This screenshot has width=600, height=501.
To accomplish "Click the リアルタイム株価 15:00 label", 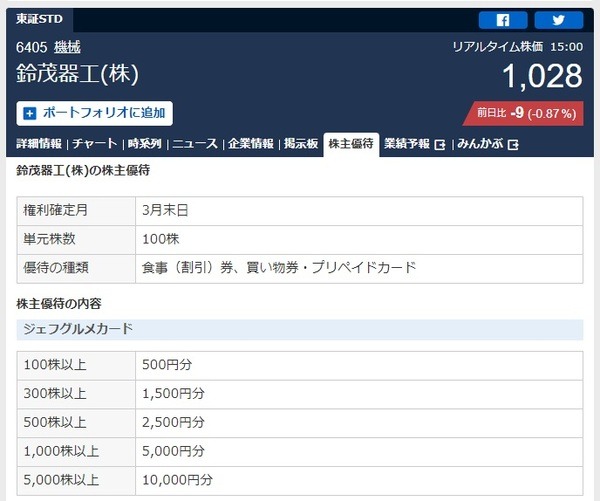I will coord(518,47).
